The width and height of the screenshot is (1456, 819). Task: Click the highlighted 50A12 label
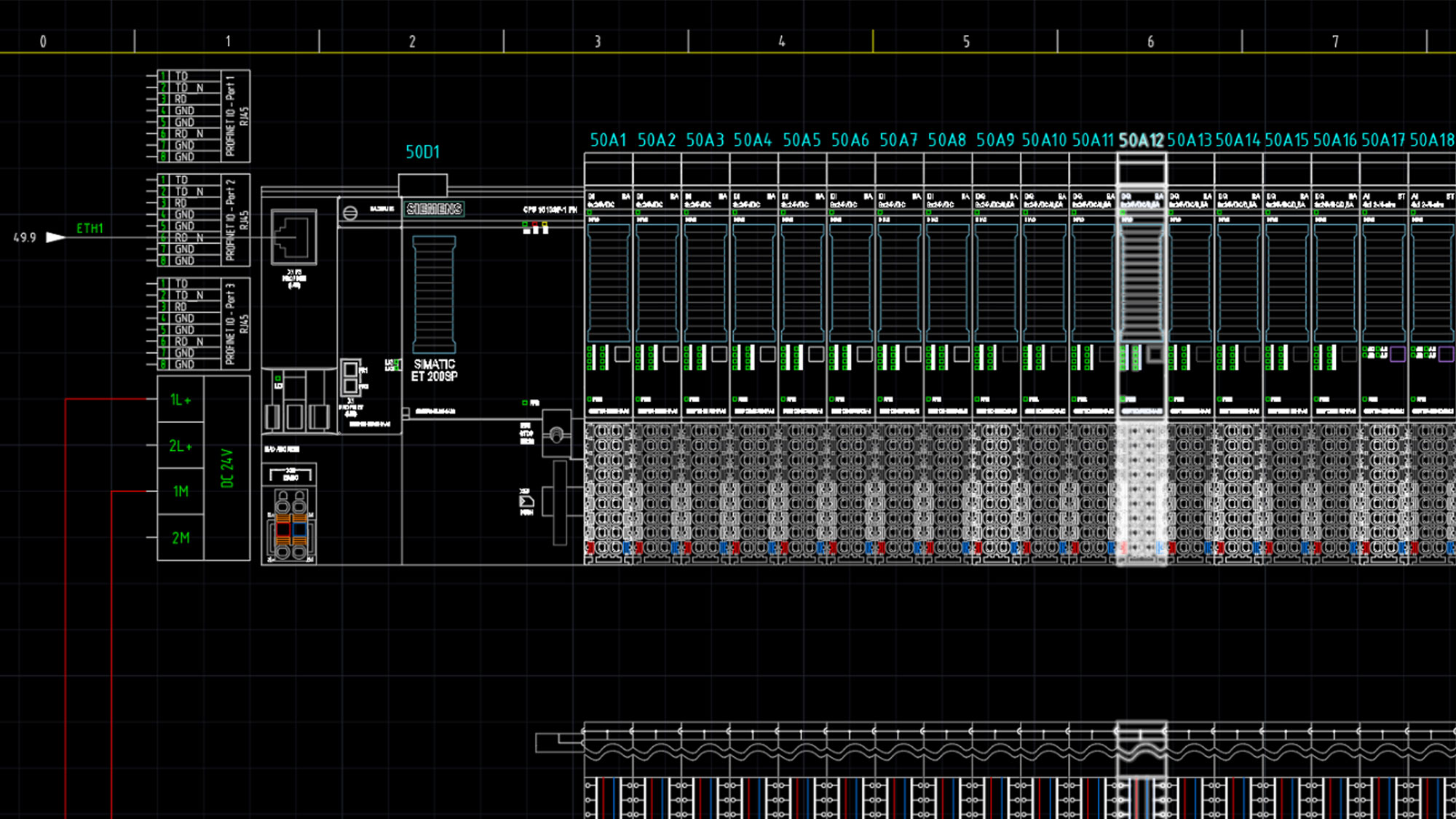click(1141, 140)
